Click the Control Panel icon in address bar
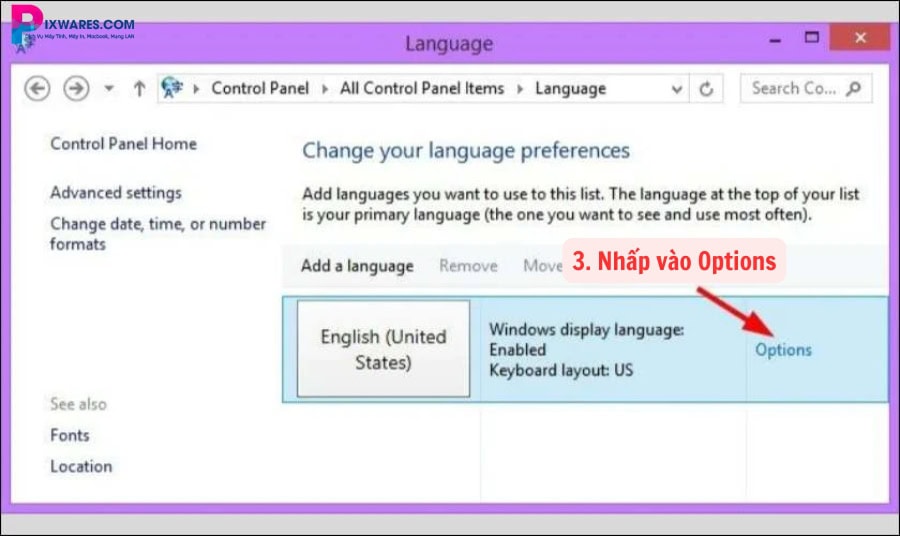This screenshot has width=900, height=536. pyautogui.click(x=173, y=89)
